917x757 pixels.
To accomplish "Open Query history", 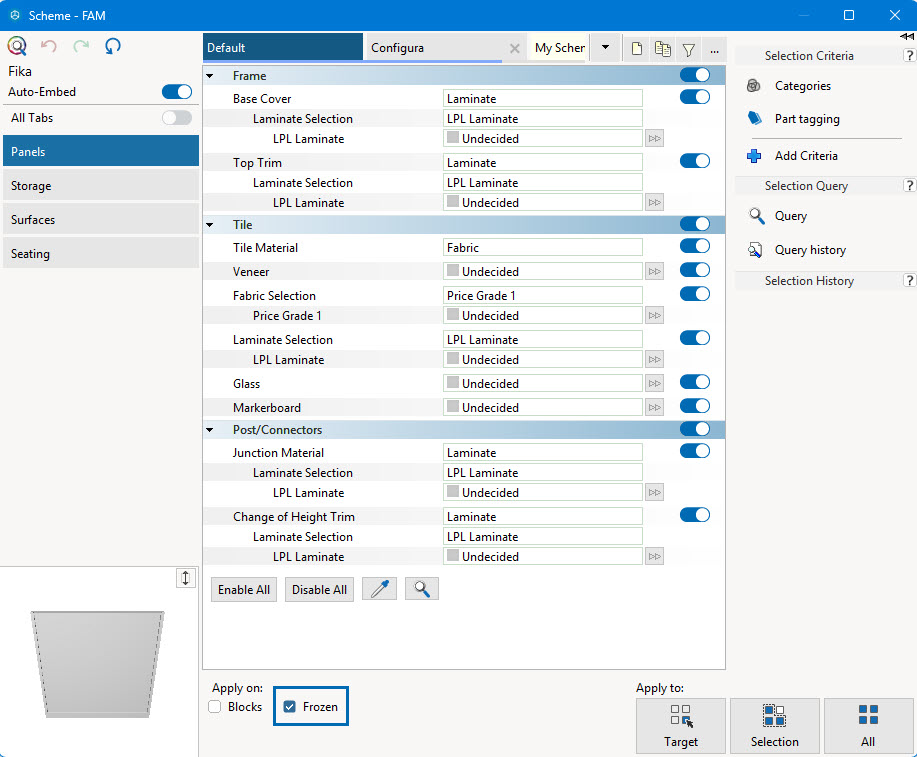I will tap(809, 250).
